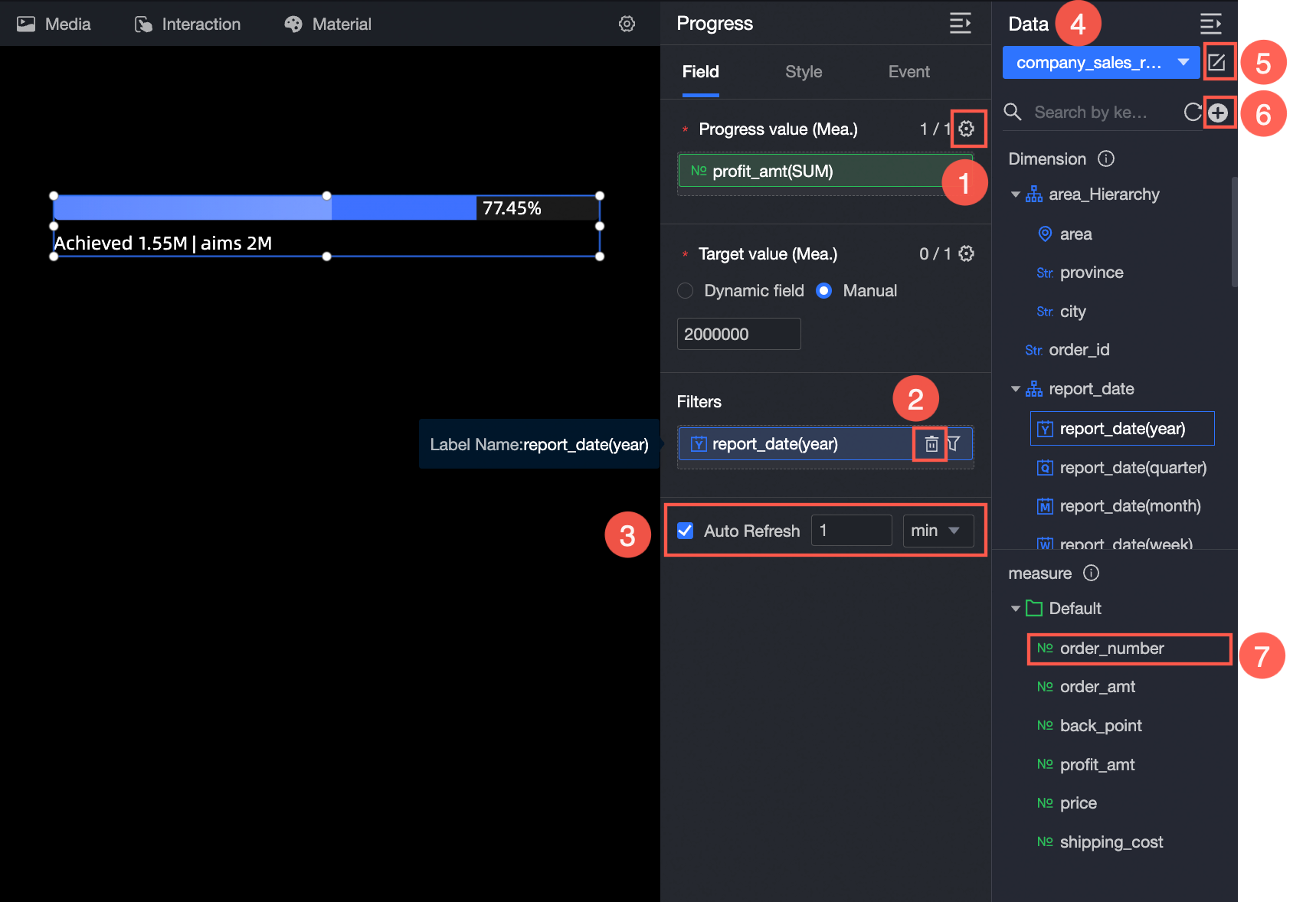Collapse the area_Hierarchy tree node
Viewport: 1316px width, 902px height.
(1016, 194)
